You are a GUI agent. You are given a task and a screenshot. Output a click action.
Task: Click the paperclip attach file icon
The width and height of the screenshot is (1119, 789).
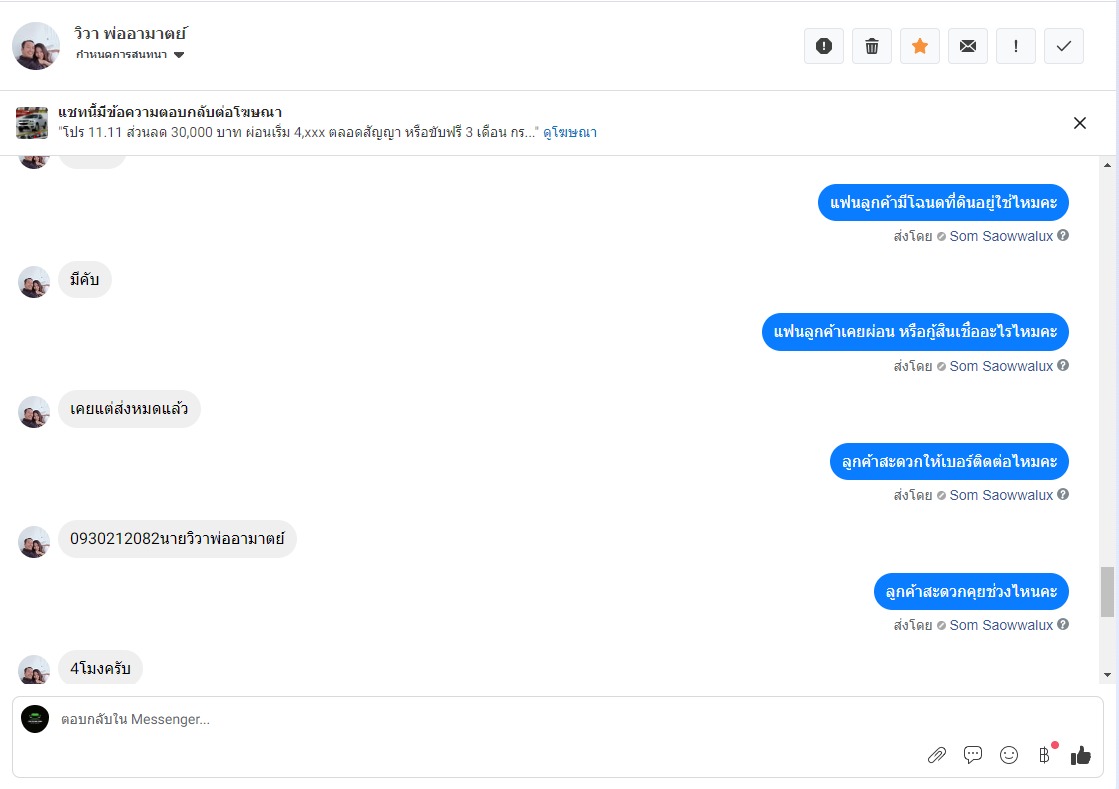tap(937, 755)
